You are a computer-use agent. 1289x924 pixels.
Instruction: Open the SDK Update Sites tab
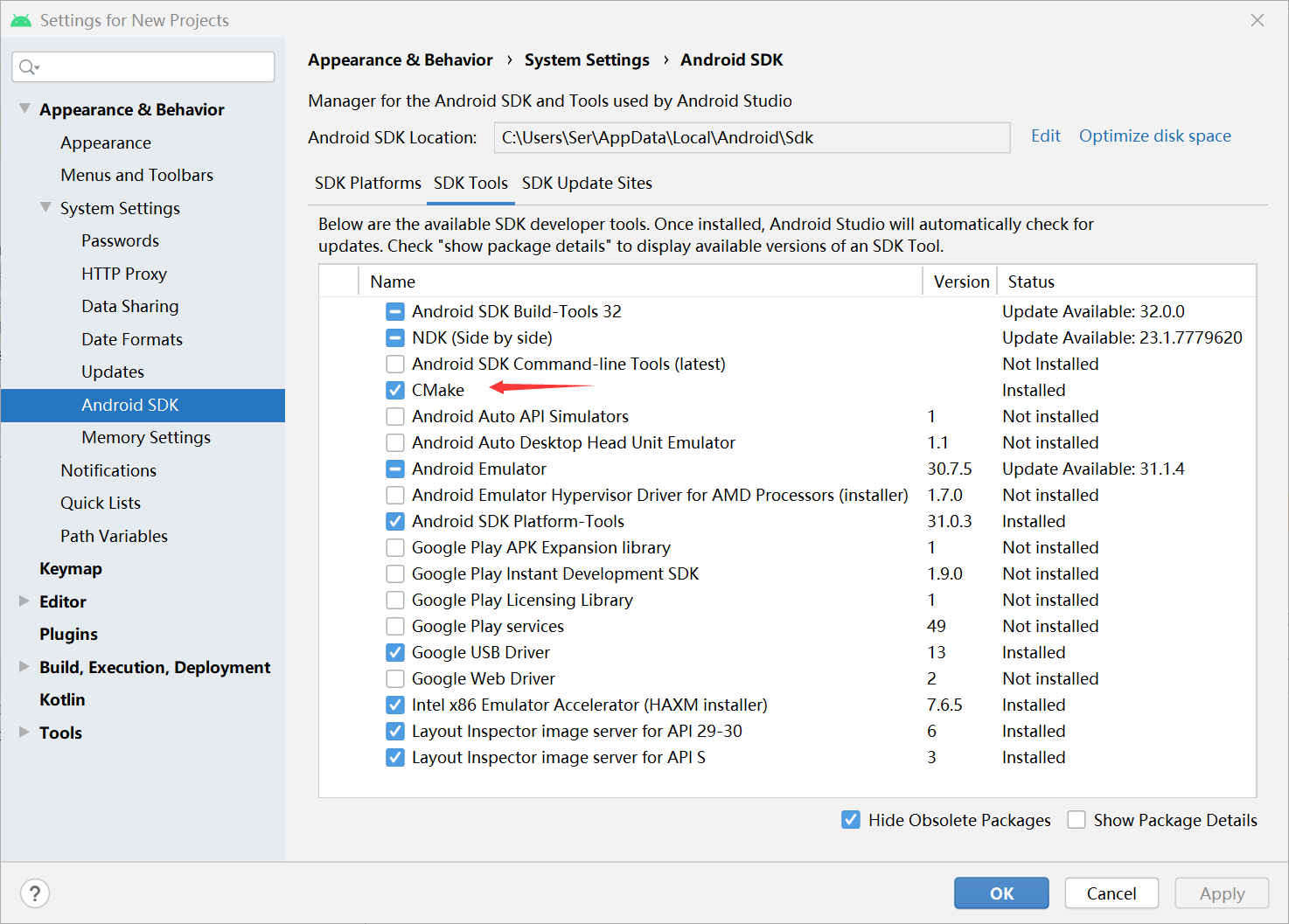(587, 183)
